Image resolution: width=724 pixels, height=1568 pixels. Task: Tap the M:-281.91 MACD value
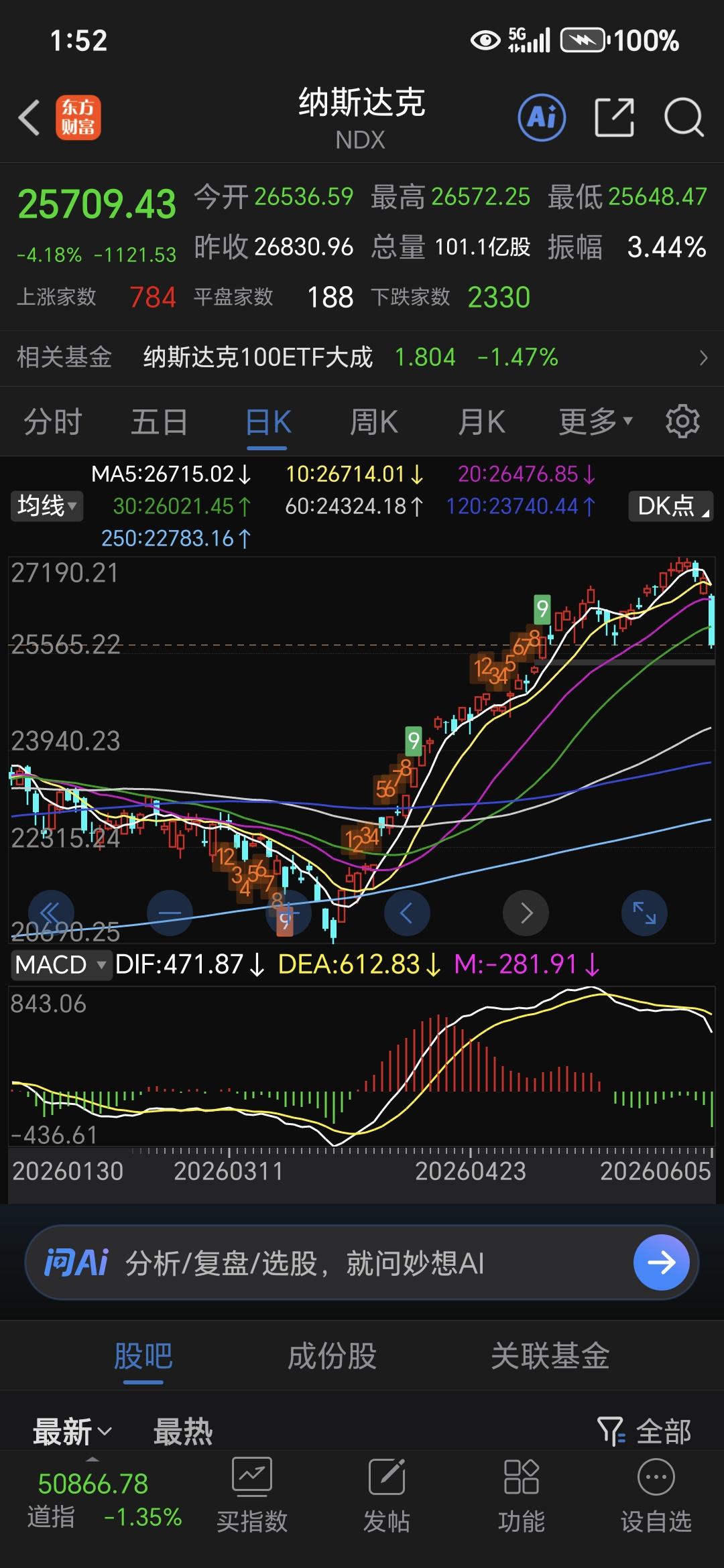point(527,965)
